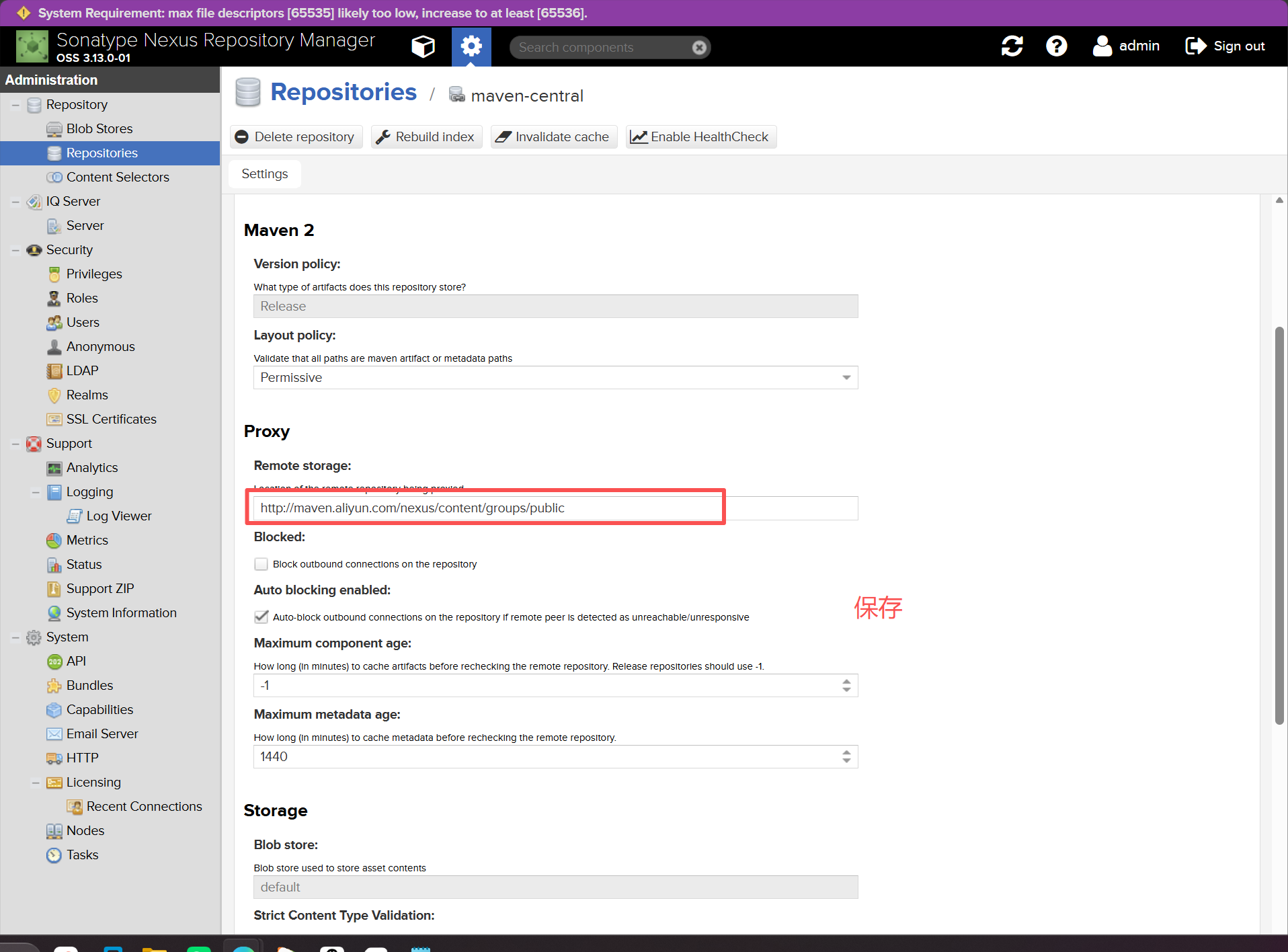Click the API icon
Viewport: 1288px width, 952px height.
[54, 662]
